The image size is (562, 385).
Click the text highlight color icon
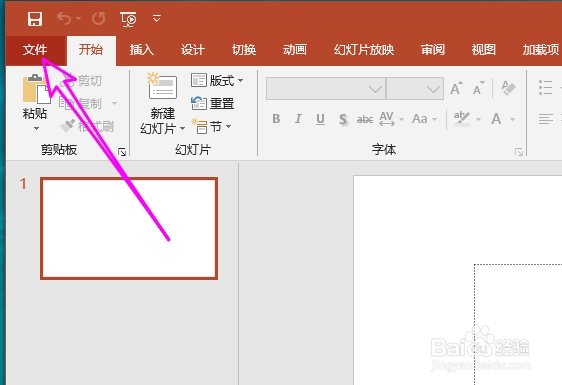point(462,119)
